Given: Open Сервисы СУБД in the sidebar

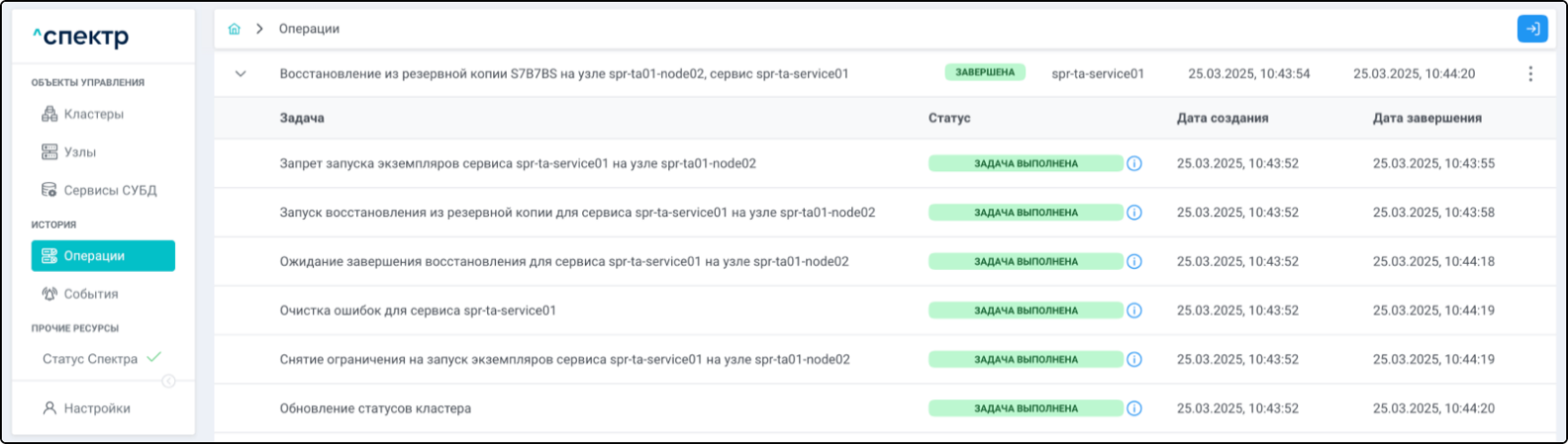Looking at the screenshot, I should click(x=110, y=190).
